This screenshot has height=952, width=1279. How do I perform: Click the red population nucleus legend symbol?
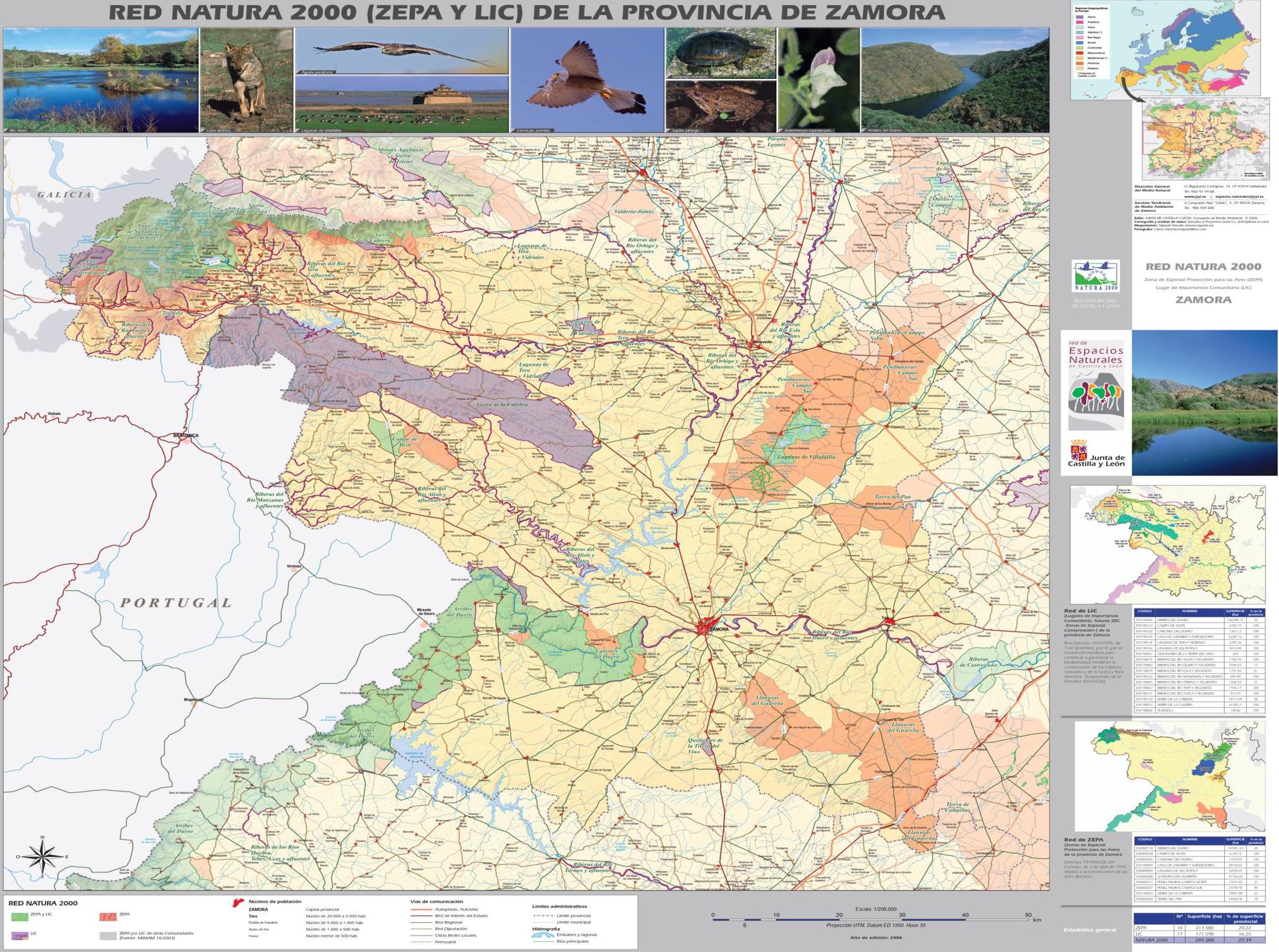239,903
